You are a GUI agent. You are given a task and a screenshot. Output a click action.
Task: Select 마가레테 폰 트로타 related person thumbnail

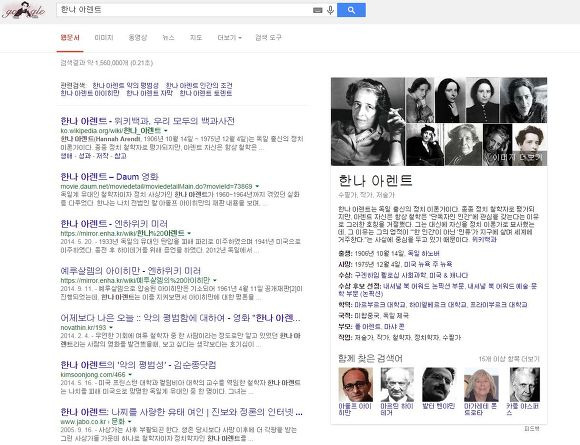[x=481, y=384]
